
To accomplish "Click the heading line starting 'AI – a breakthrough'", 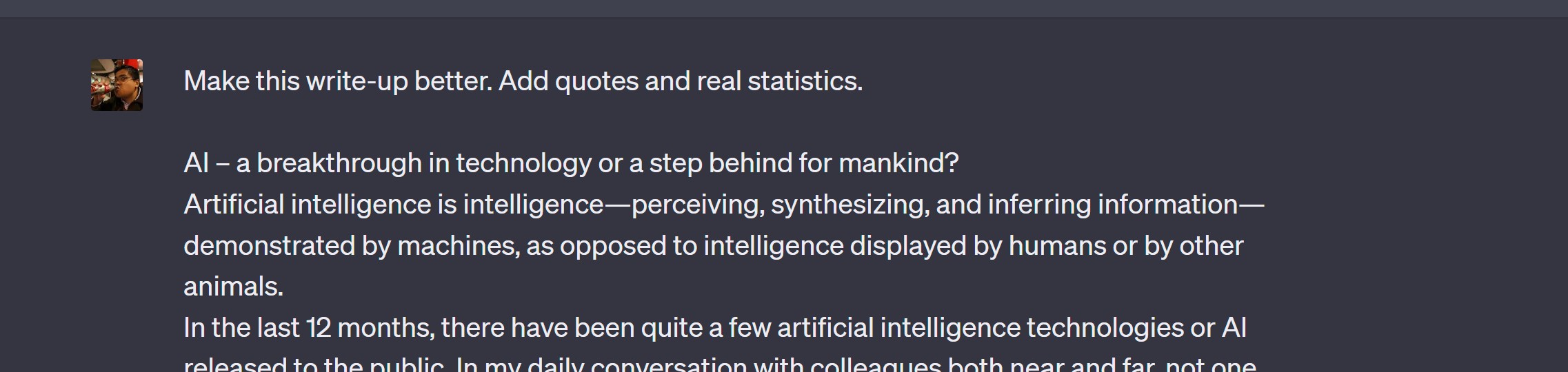I will tap(571, 163).
